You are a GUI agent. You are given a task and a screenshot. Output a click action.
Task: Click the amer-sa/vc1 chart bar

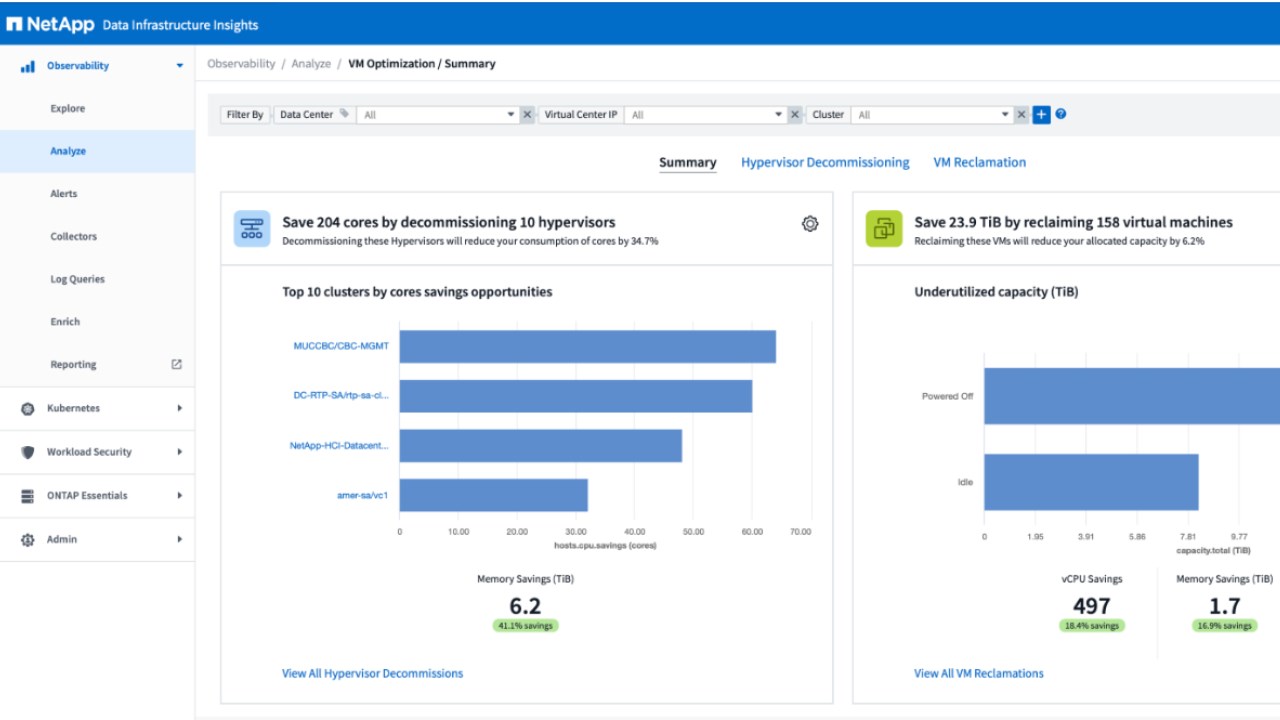coord(494,495)
